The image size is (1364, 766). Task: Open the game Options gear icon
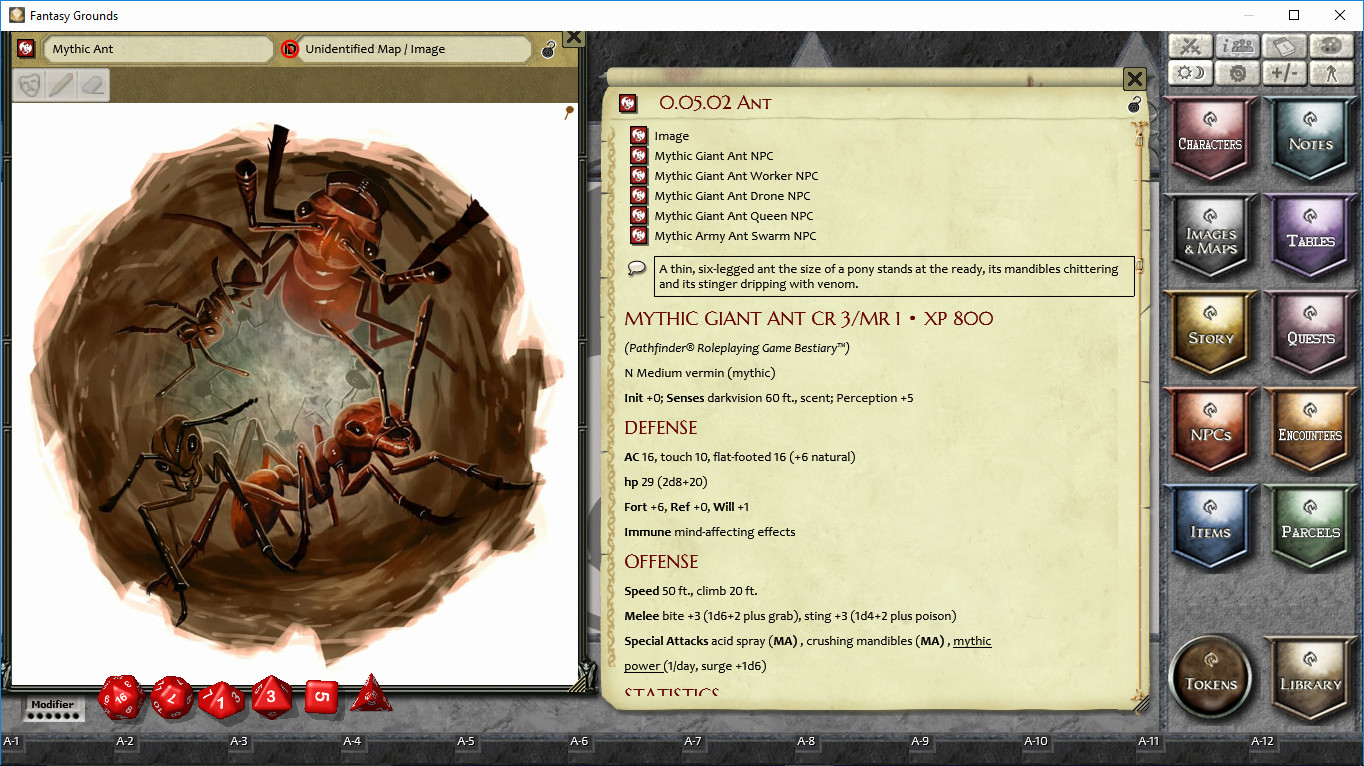point(1237,71)
